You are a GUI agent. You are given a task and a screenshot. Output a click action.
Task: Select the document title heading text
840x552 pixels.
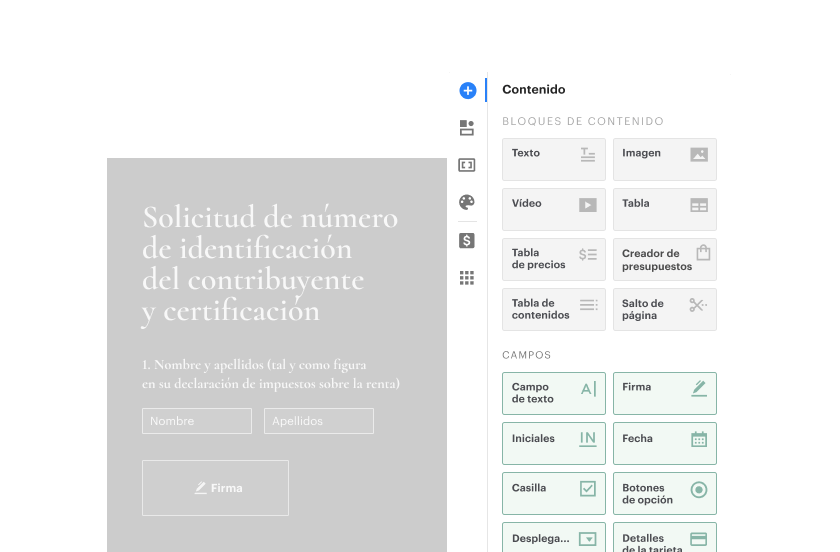(270, 264)
